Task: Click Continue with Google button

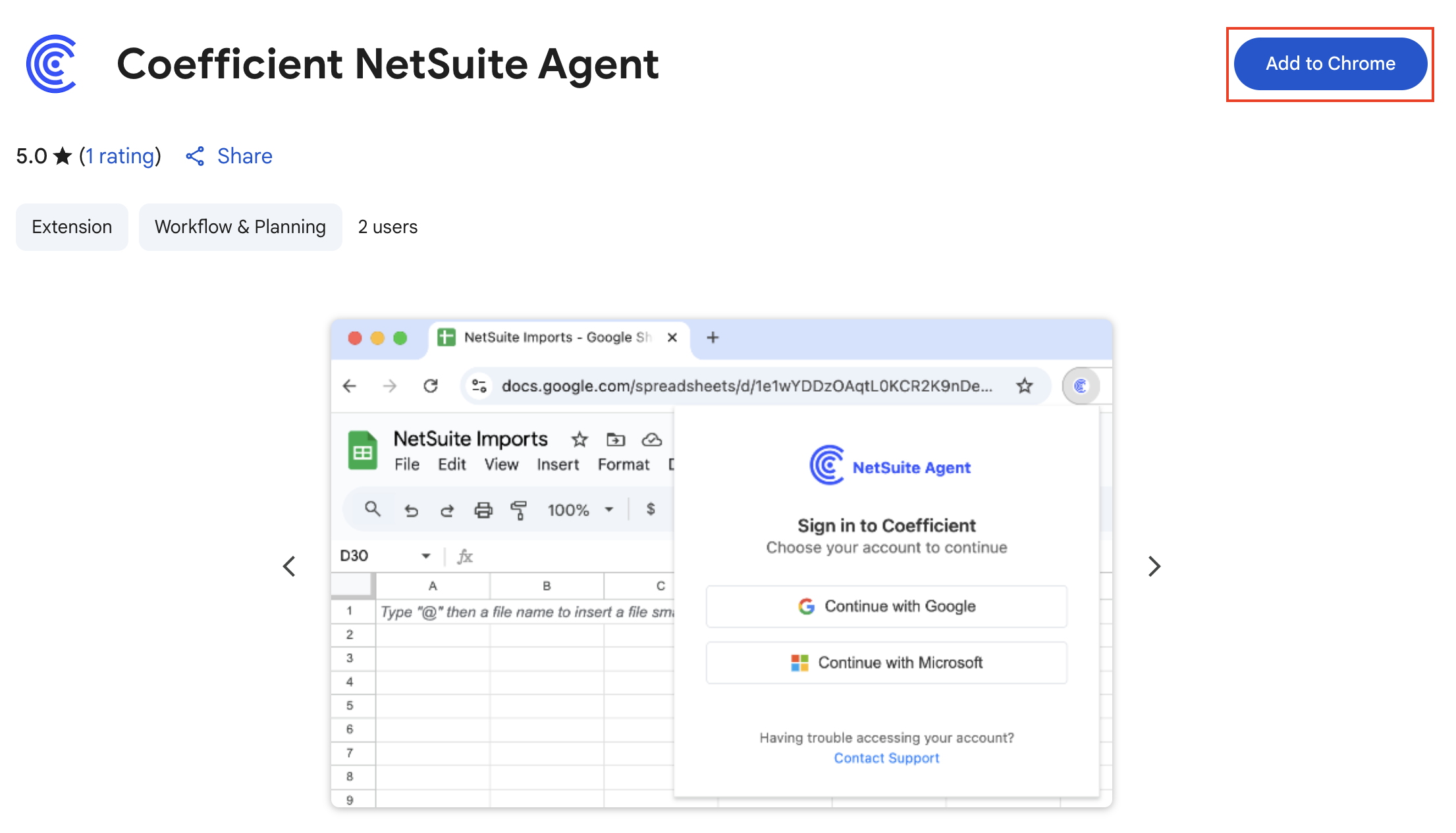Action: point(886,606)
